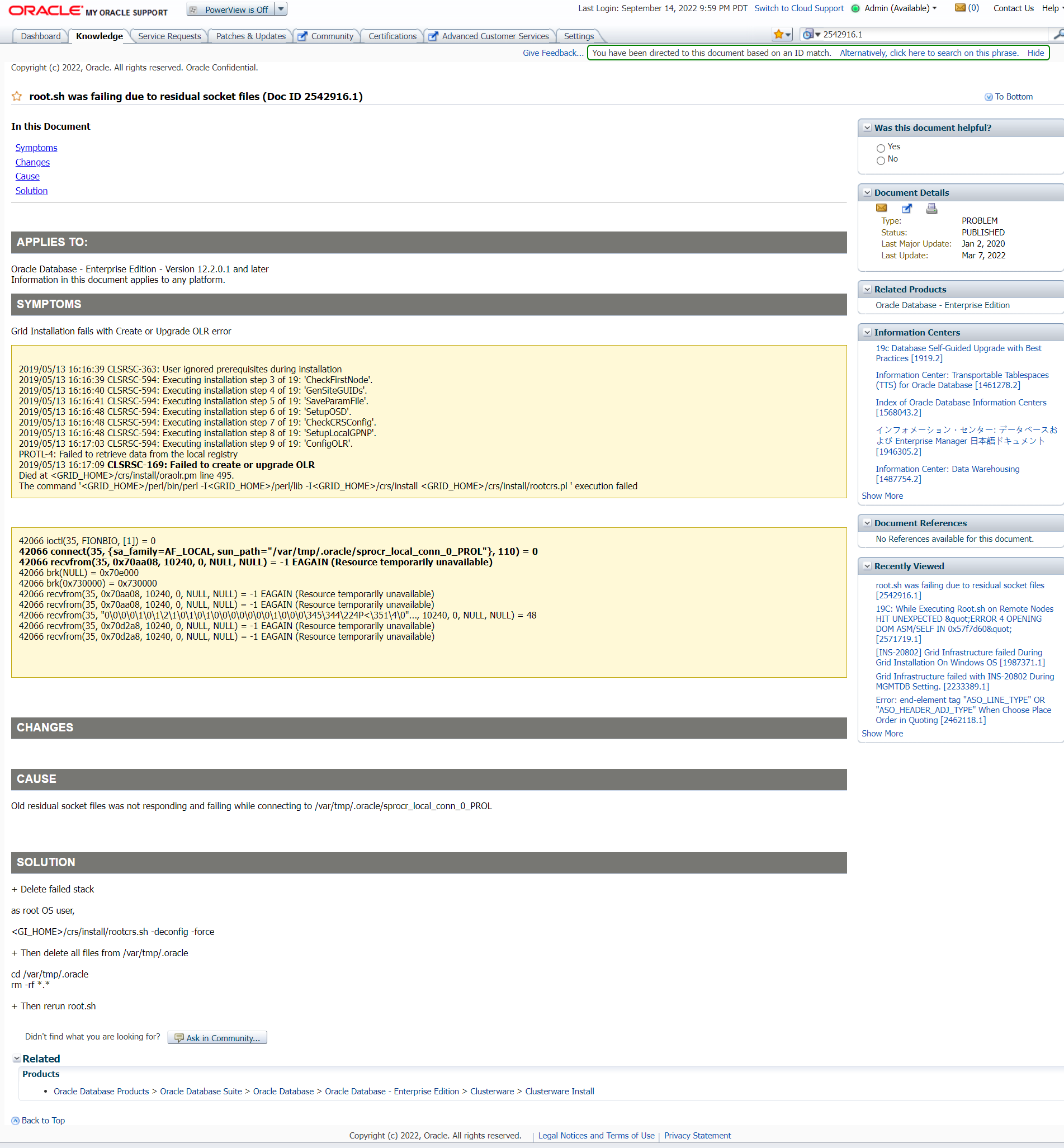Open 19c Database Self-Guided Upgrade link
The width and height of the screenshot is (1064, 1148).
coord(958,353)
